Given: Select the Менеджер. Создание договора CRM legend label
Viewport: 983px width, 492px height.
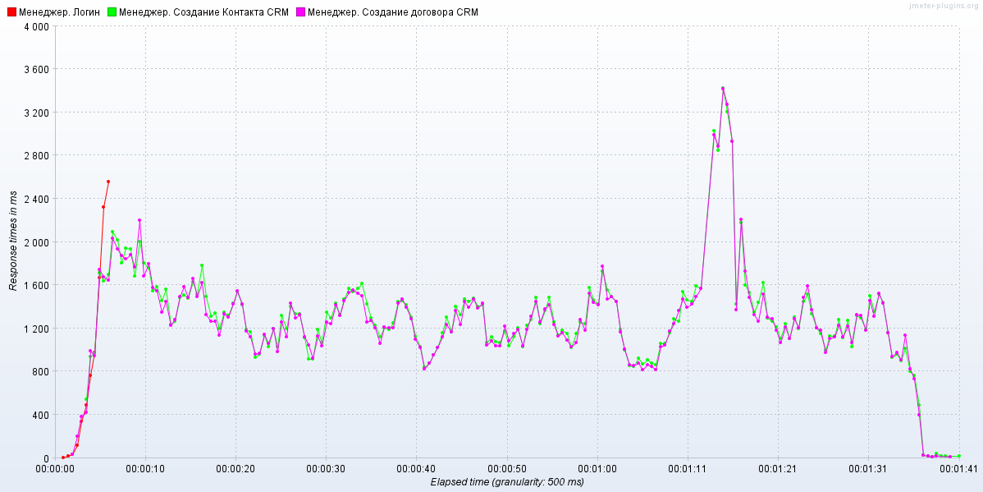Looking at the screenshot, I should point(393,12).
